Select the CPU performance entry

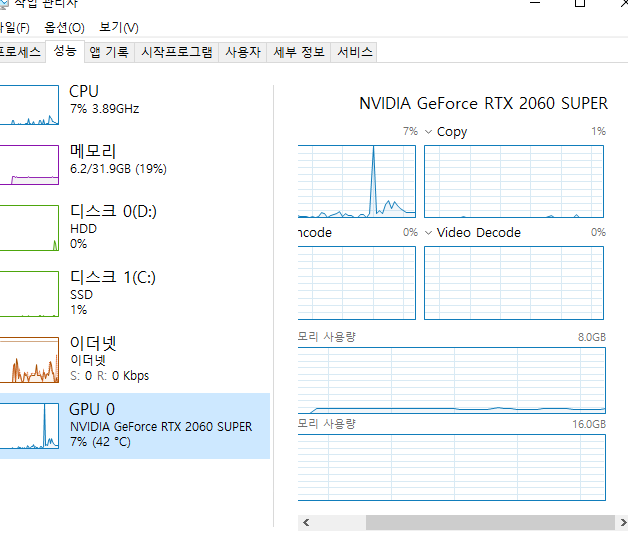[135, 105]
